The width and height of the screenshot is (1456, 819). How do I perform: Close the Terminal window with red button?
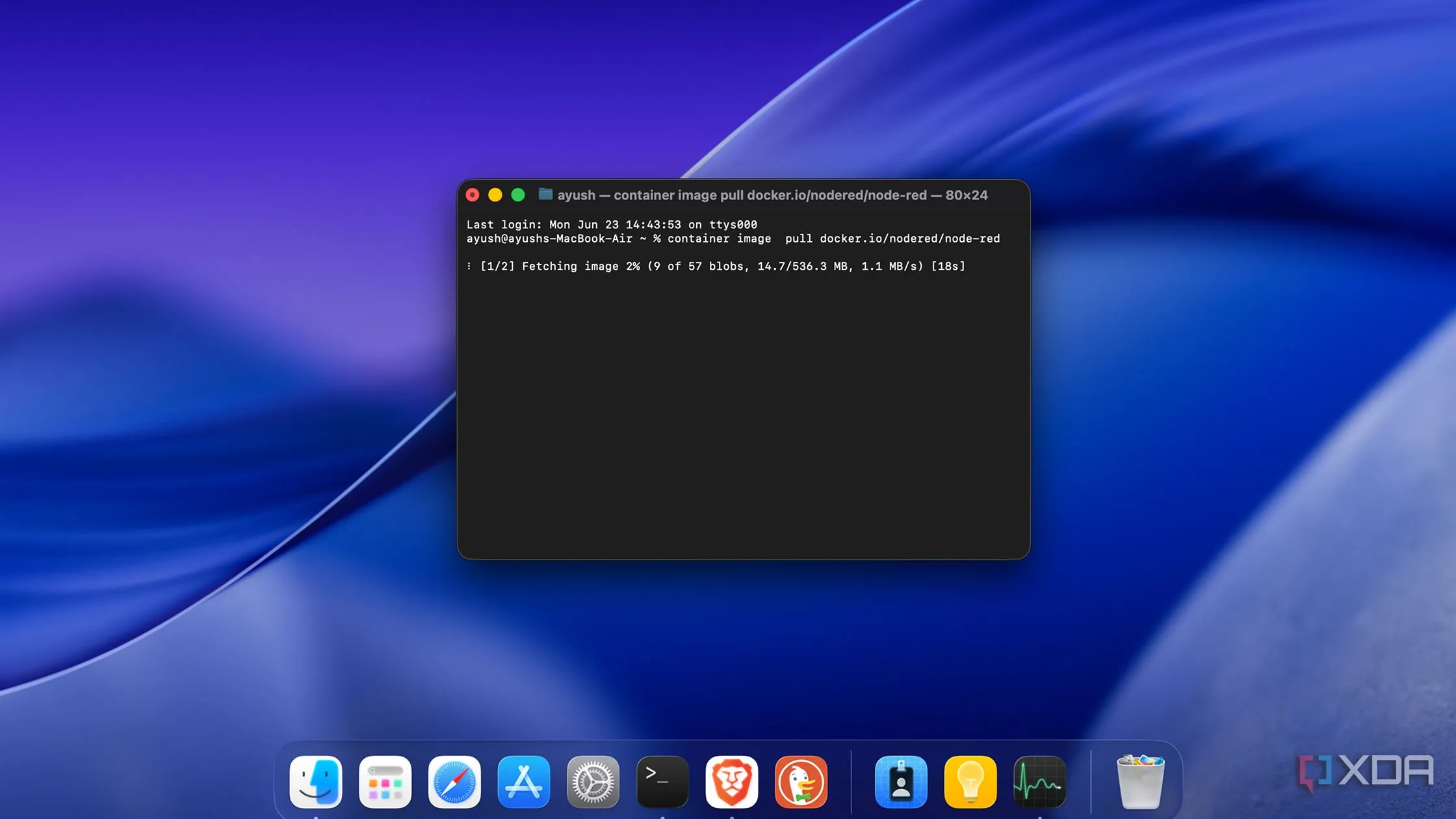pos(473,195)
